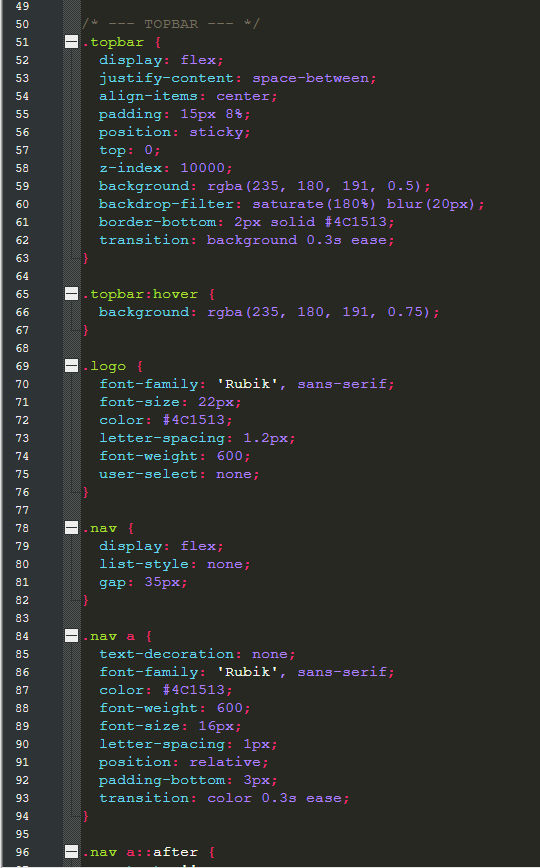Viewport: 540px width, 868px height.
Task: Collapse the .nav rule fold marker
Action: click(x=71, y=528)
